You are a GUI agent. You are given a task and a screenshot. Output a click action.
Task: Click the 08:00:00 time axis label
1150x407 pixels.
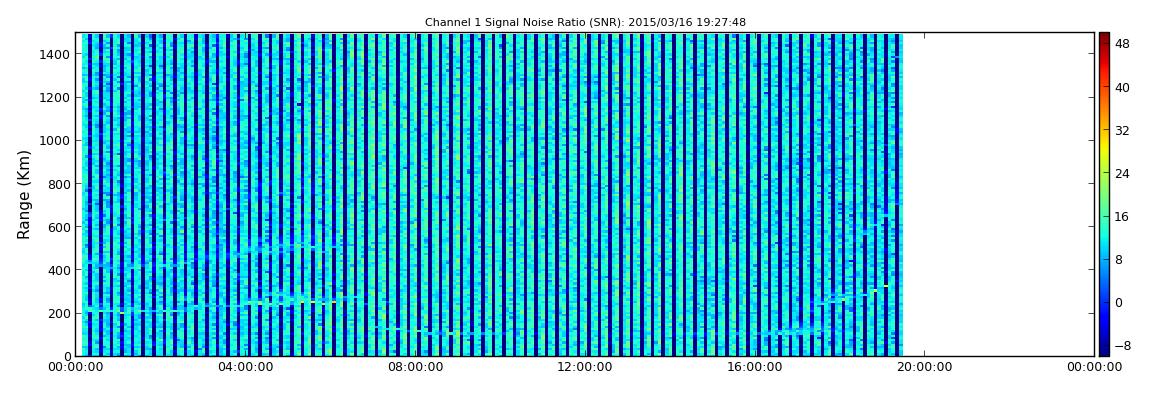(417, 367)
